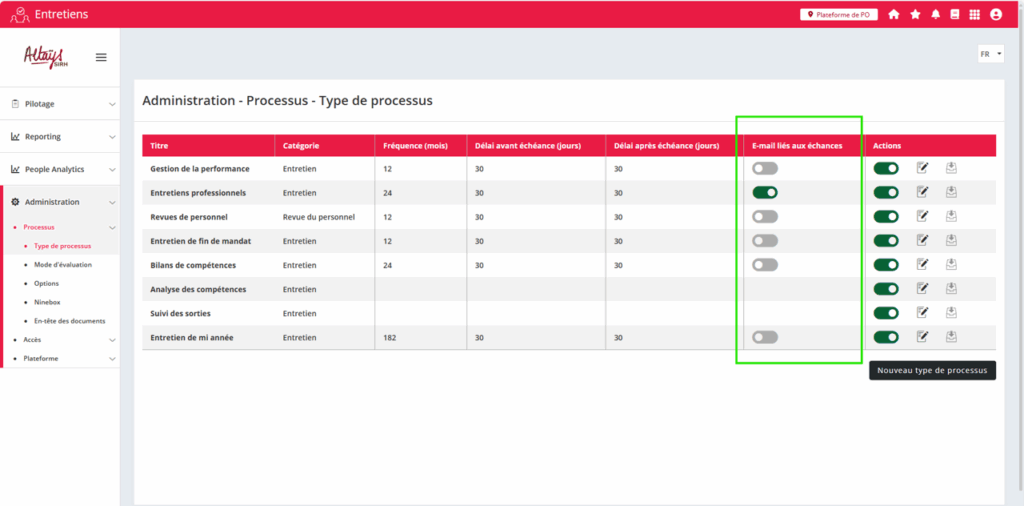Click the hamburger menu icon beside logo
Image resolution: width=1024 pixels, height=506 pixels.
101,57
